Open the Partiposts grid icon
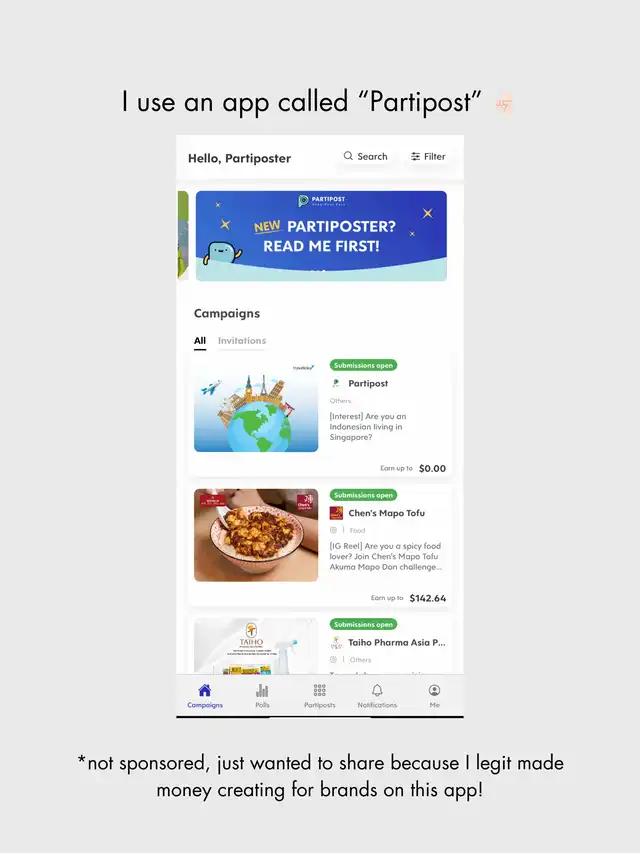The width and height of the screenshot is (640, 853). click(319, 690)
